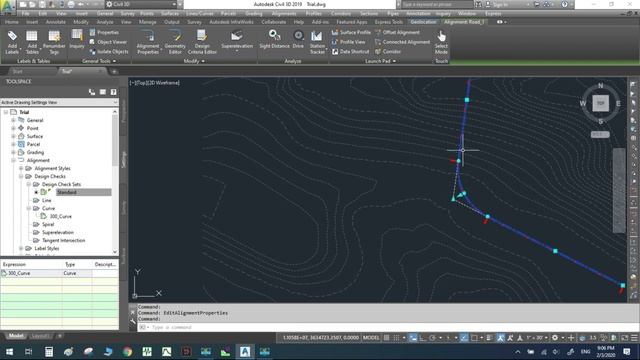The width and height of the screenshot is (640, 360).
Task: Switch to the Model layout tab
Action: (16, 336)
